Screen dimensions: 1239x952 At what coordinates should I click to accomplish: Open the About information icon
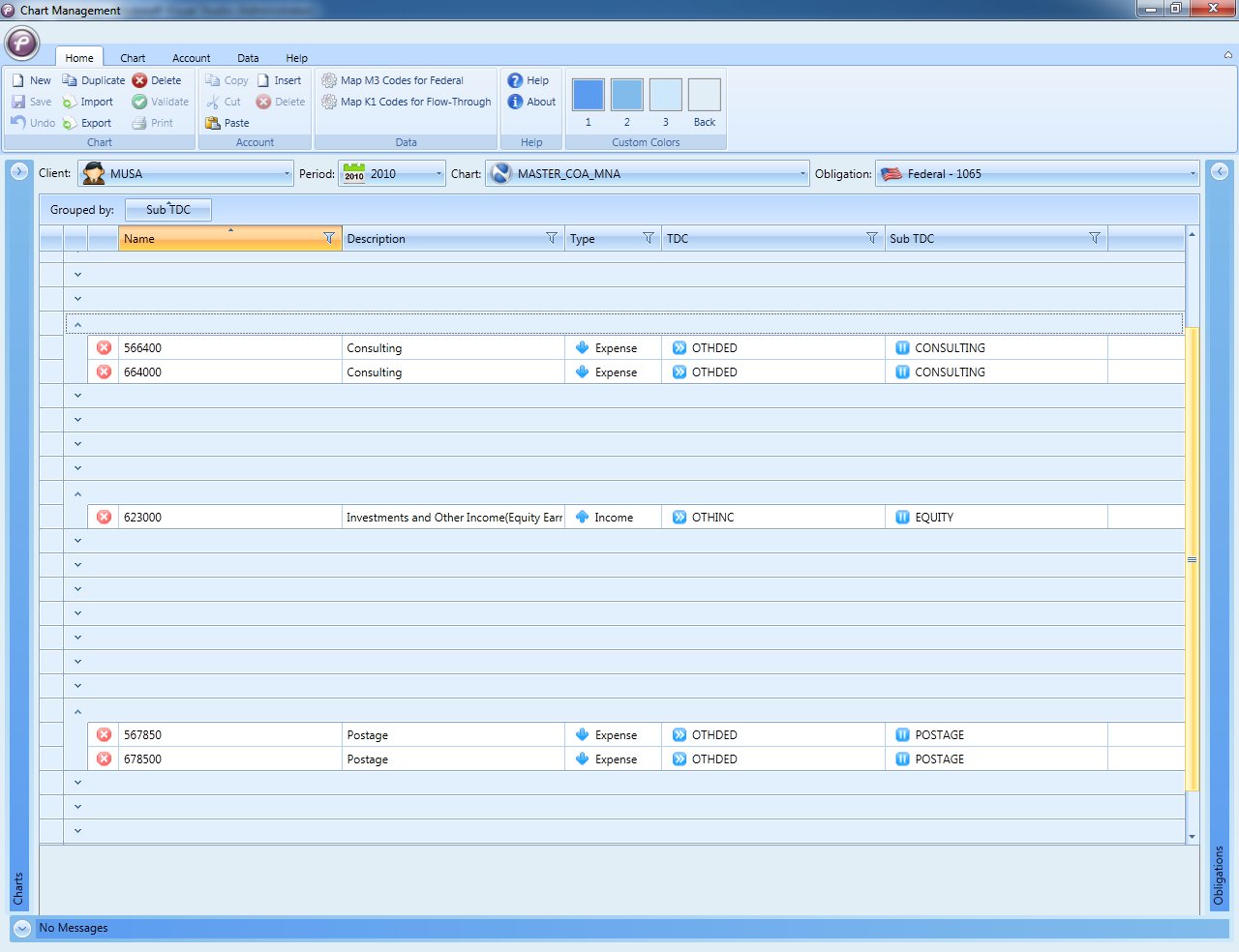(516, 102)
